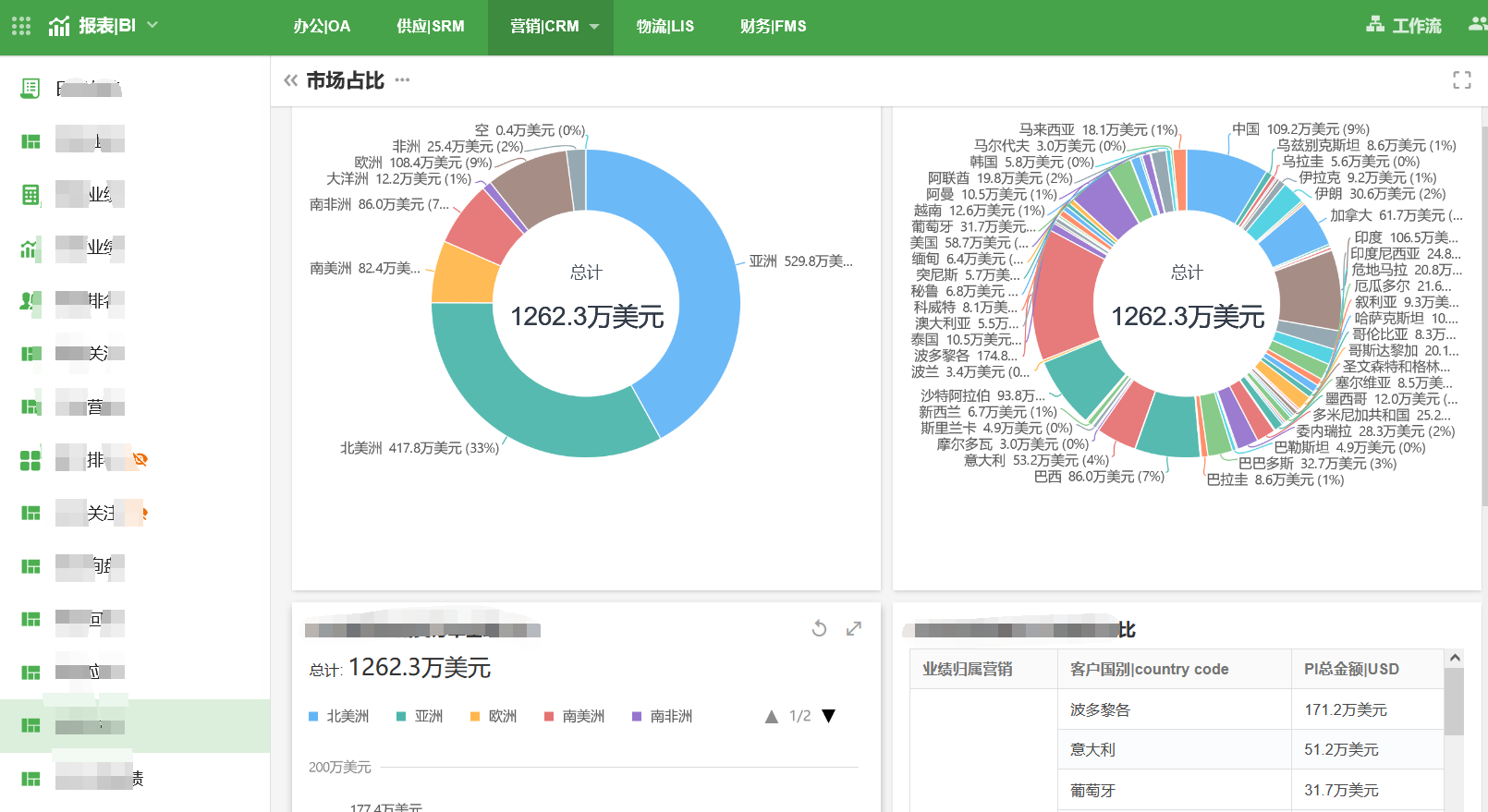Viewport: 1488px width, 812px height.
Task: Click the users icon in top bar
Action: pyautogui.click(x=1478, y=24)
